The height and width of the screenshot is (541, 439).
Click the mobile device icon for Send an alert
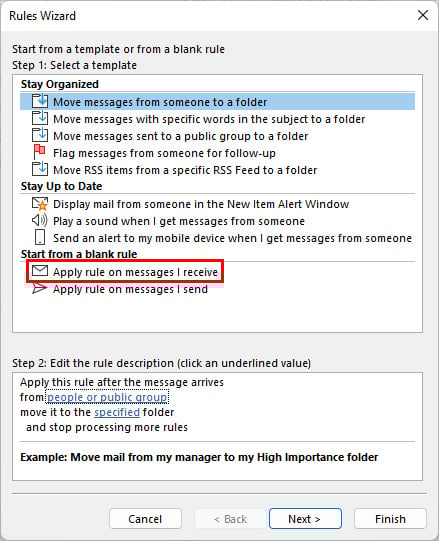[x=40, y=237]
